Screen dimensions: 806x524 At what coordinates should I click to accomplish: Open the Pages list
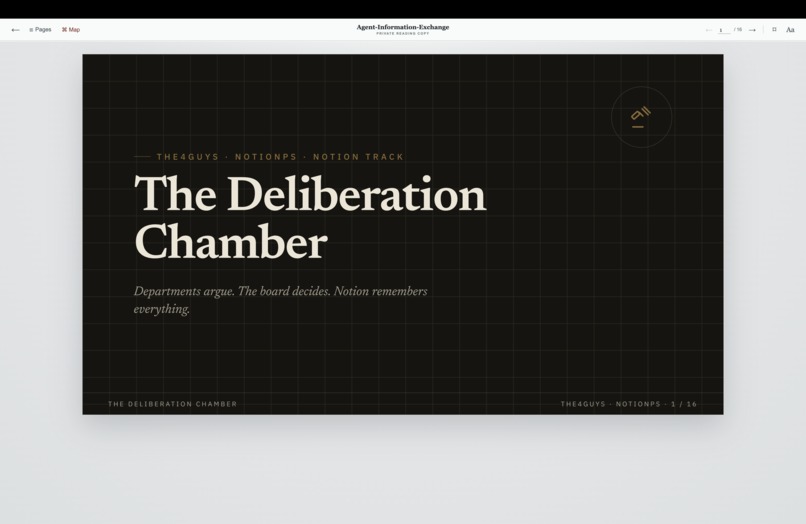coord(40,30)
